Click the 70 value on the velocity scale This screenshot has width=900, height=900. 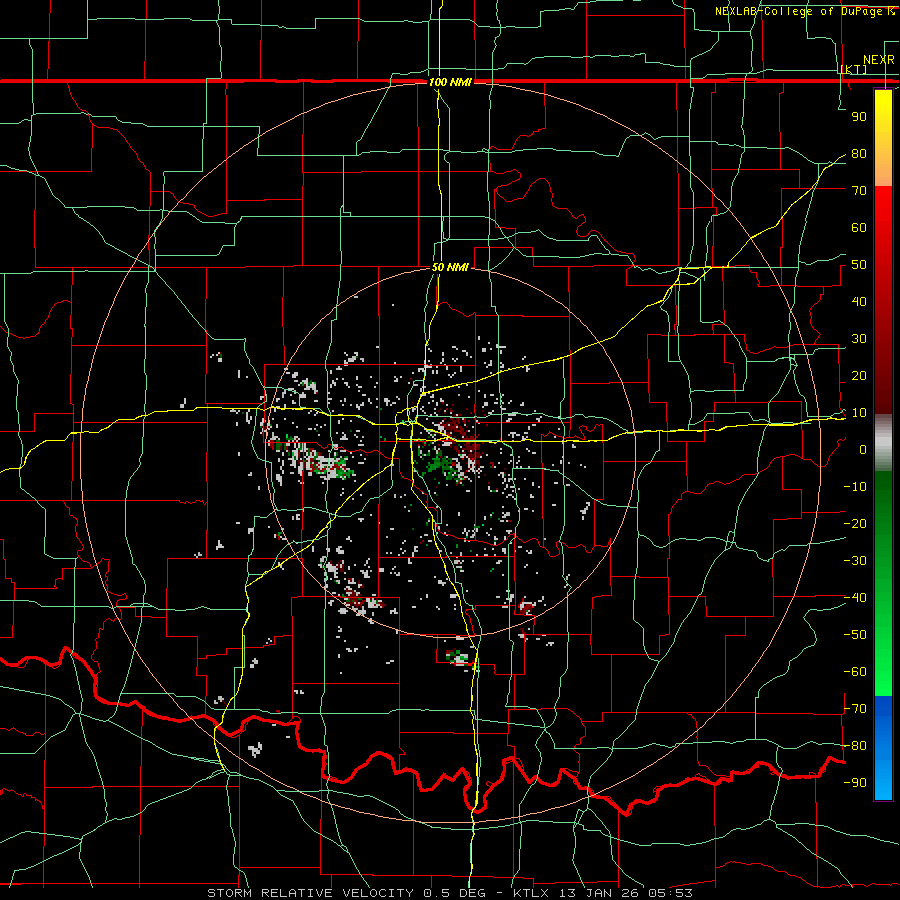tap(859, 191)
